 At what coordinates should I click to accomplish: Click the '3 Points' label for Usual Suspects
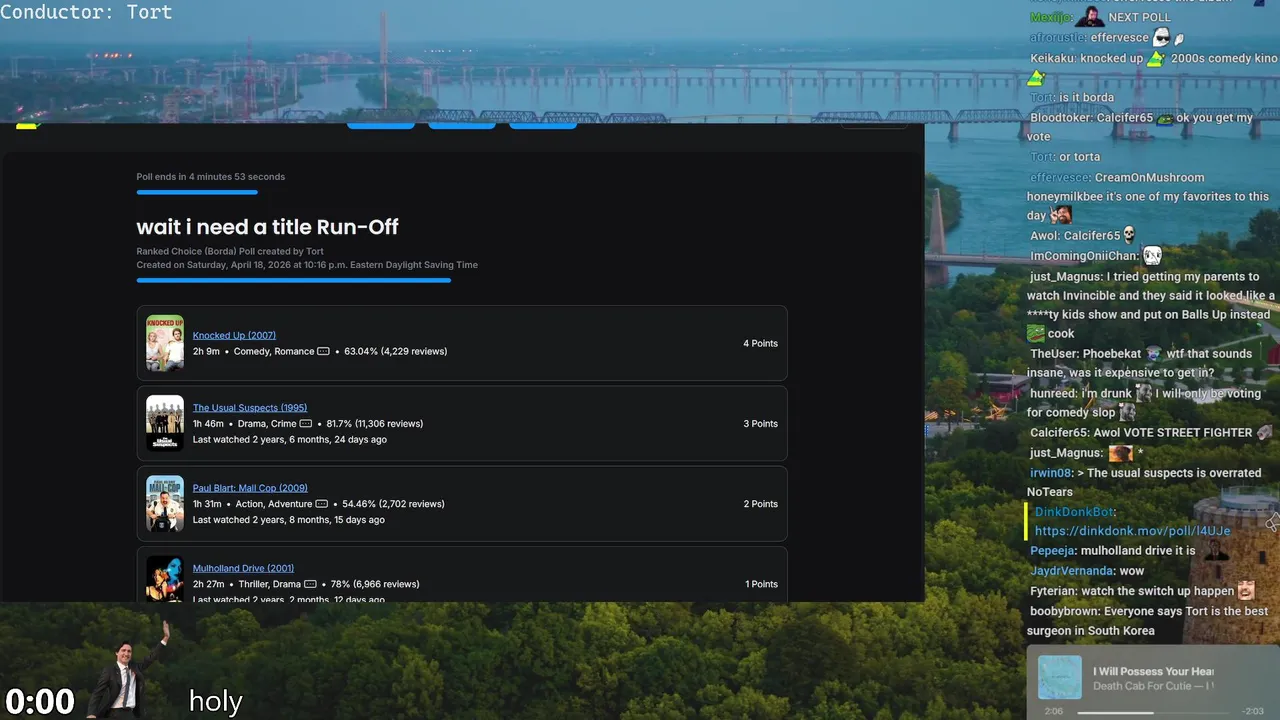760,424
